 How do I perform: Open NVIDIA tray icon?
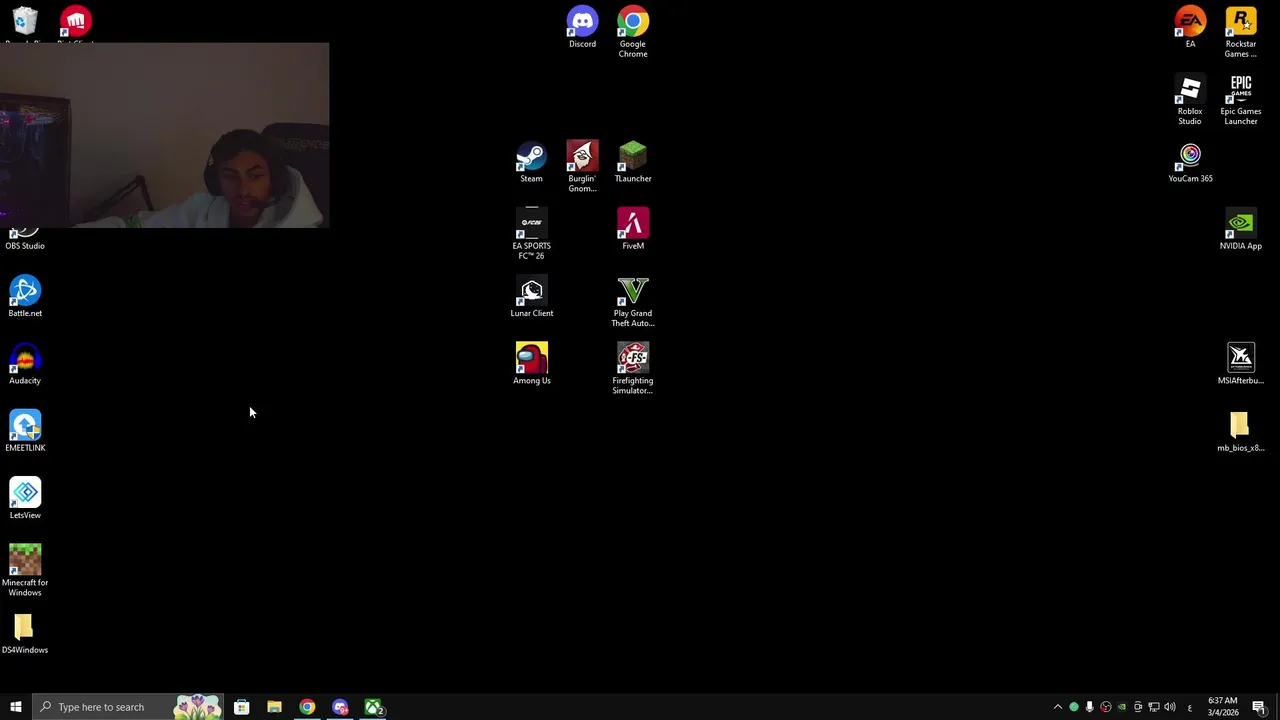click(1122, 707)
